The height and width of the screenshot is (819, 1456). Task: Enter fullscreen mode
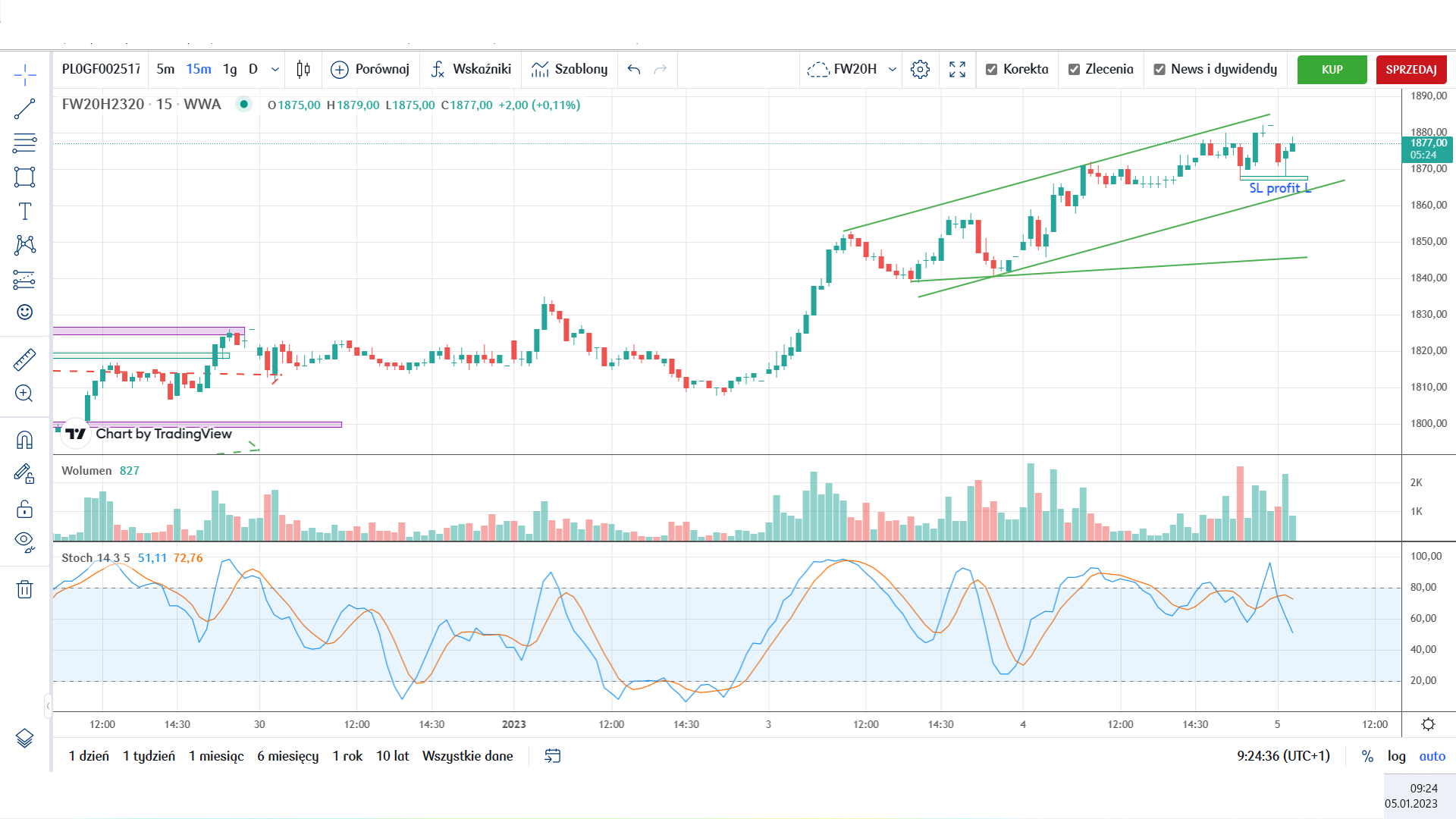point(957,69)
